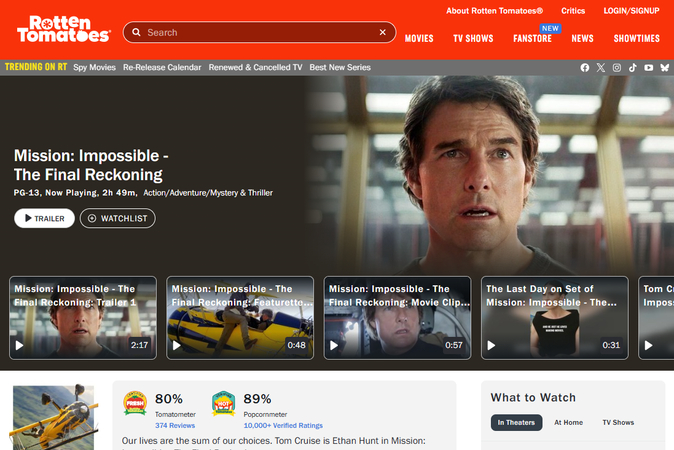Viewport: 674px width, 450px height.
Task: Watch the movie via Trailer button
Action: pyautogui.click(x=44, y=218)
